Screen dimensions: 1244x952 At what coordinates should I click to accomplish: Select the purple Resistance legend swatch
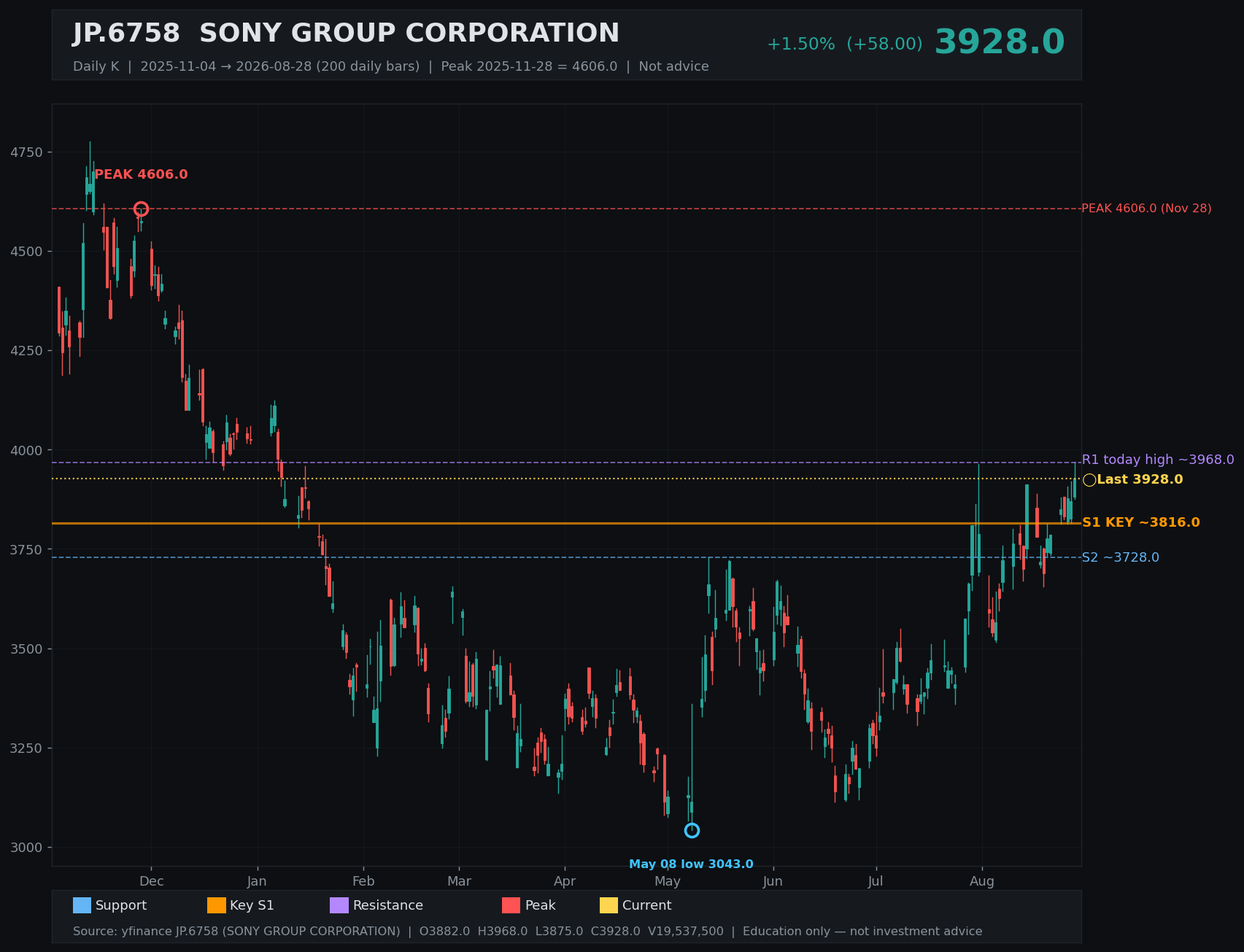[x=339, y=905]
